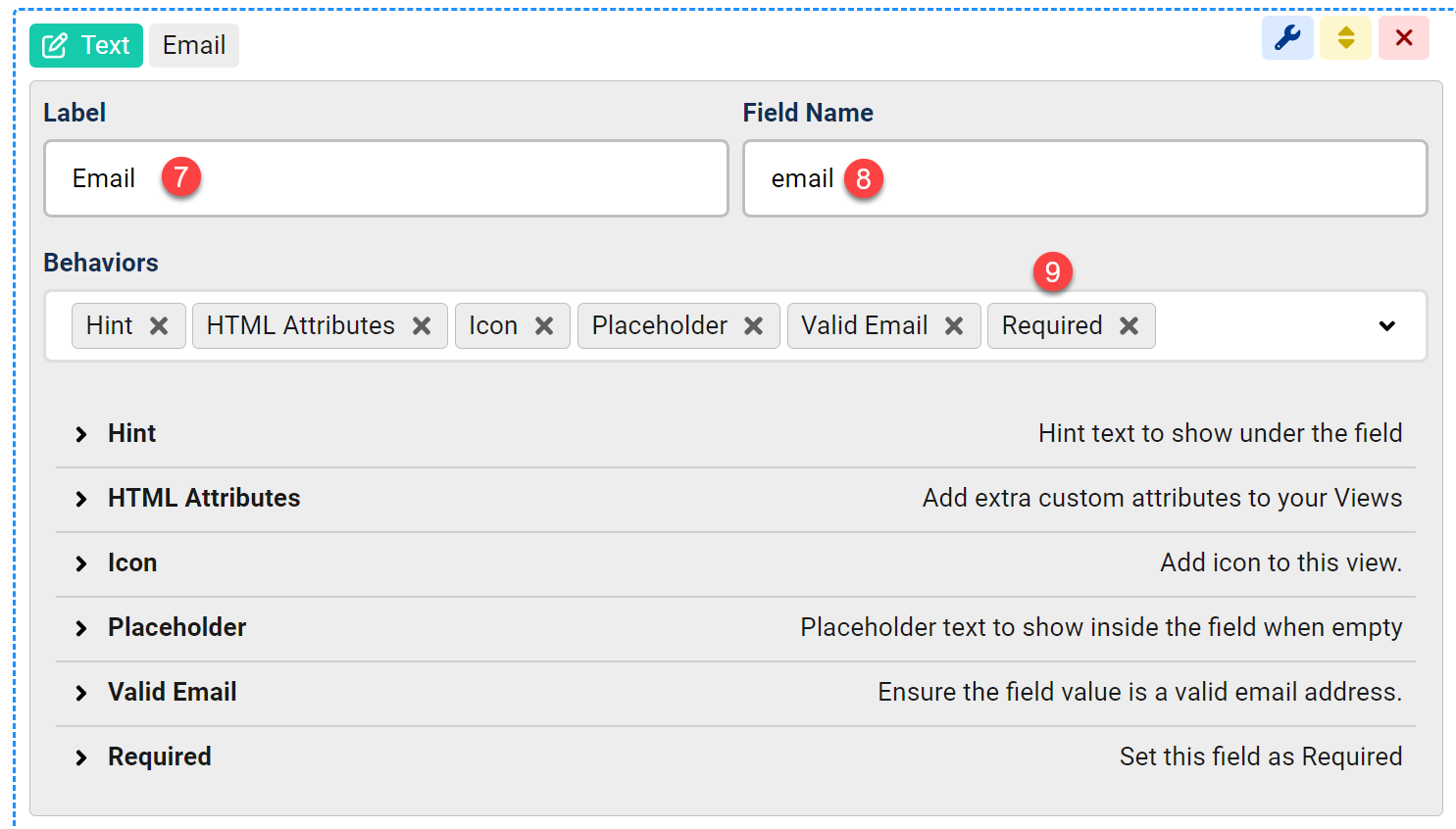1456x829 pixels.
Task: Click the green Text type button
Action: (x=86, y=46)
